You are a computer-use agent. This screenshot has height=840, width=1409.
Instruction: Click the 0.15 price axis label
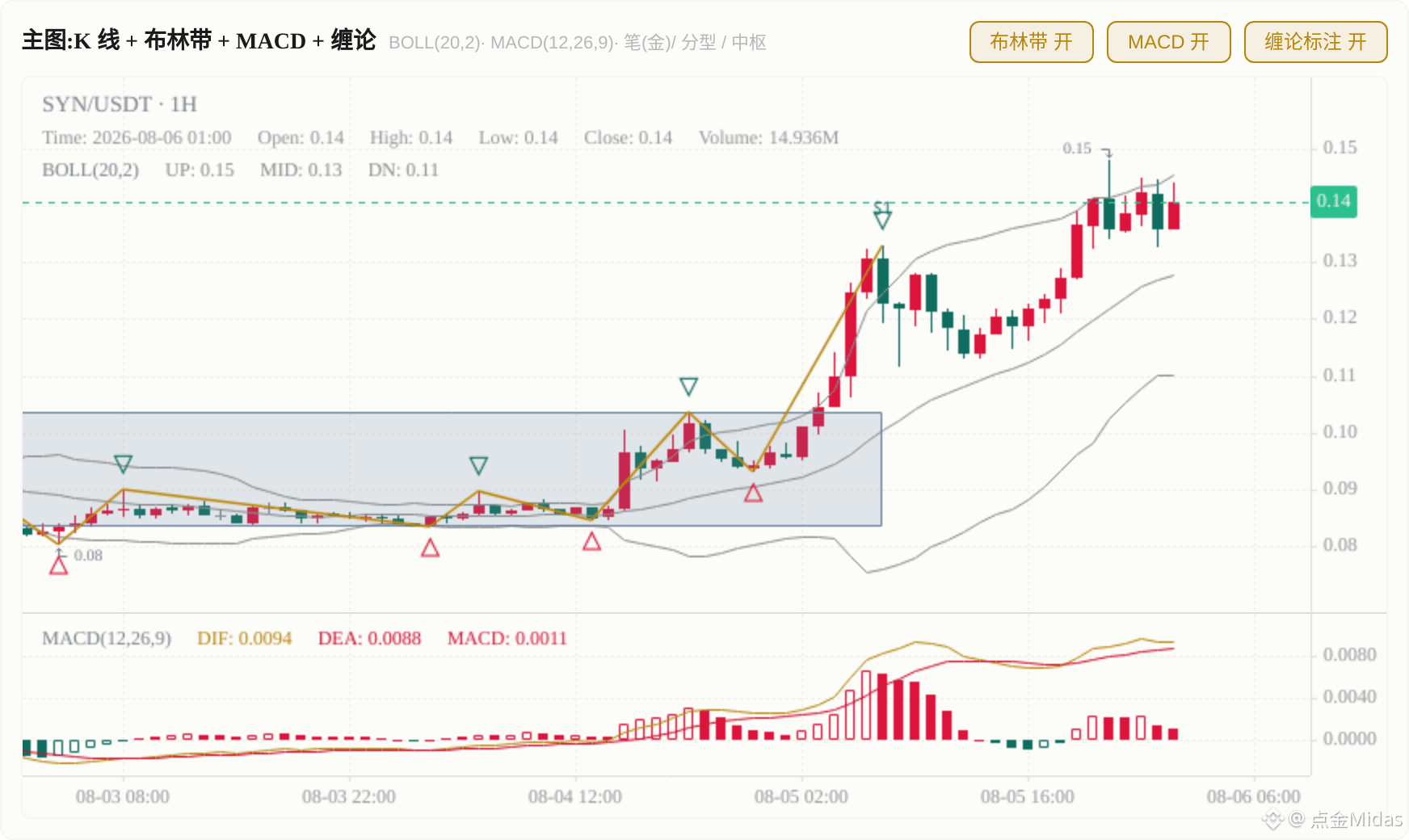(x=1340, y=148)
